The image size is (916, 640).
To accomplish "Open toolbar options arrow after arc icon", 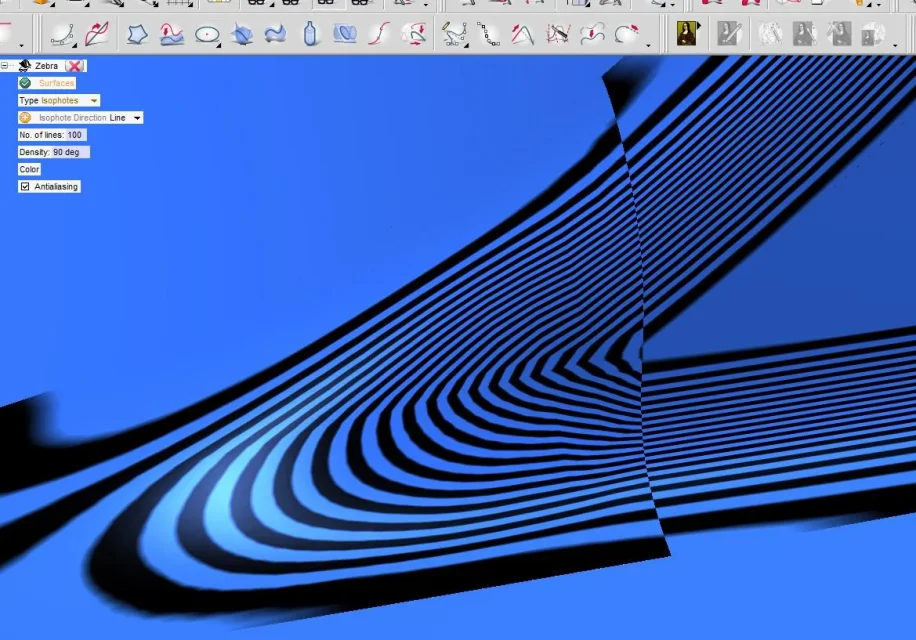I will pos(648,46).
